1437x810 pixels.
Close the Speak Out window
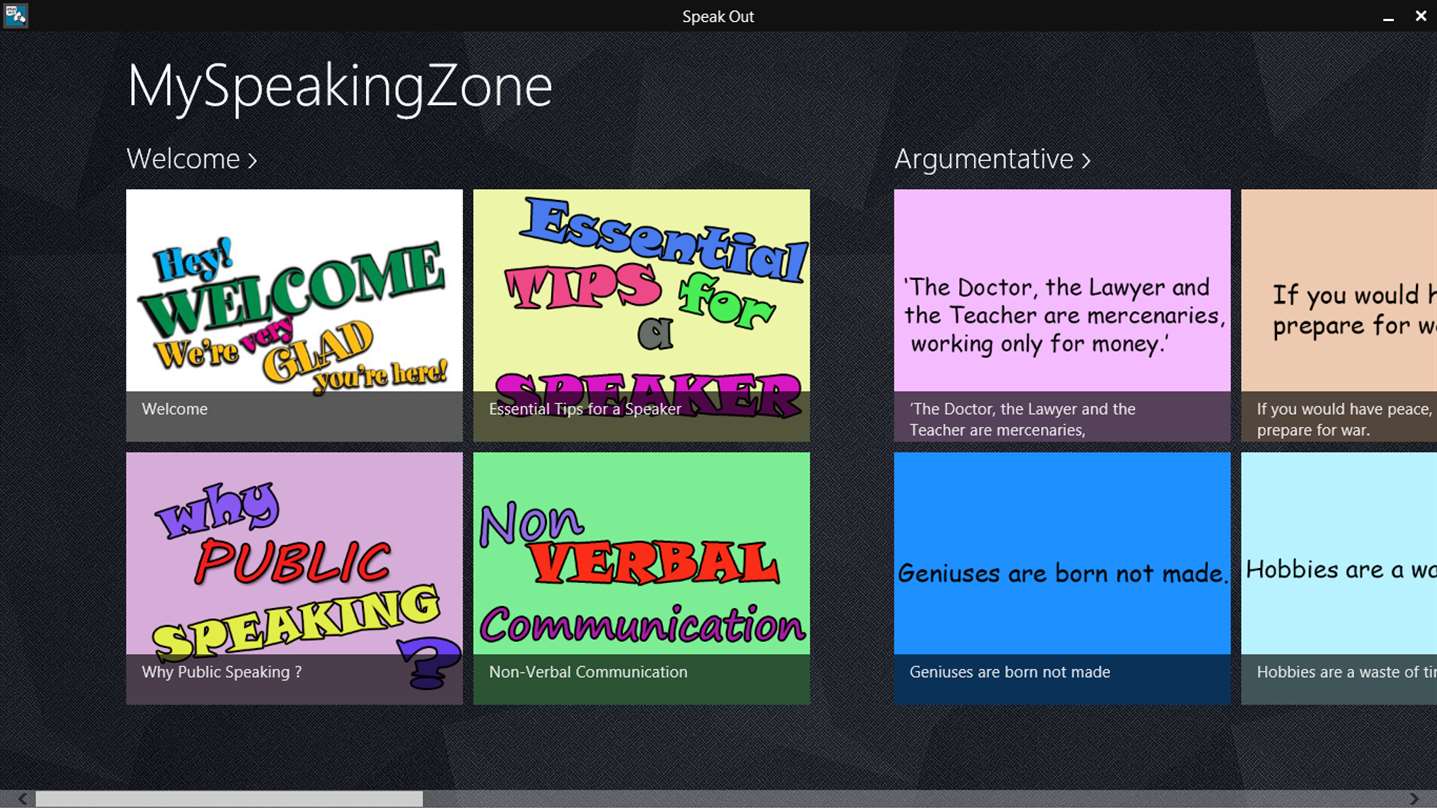(1421, 16)
